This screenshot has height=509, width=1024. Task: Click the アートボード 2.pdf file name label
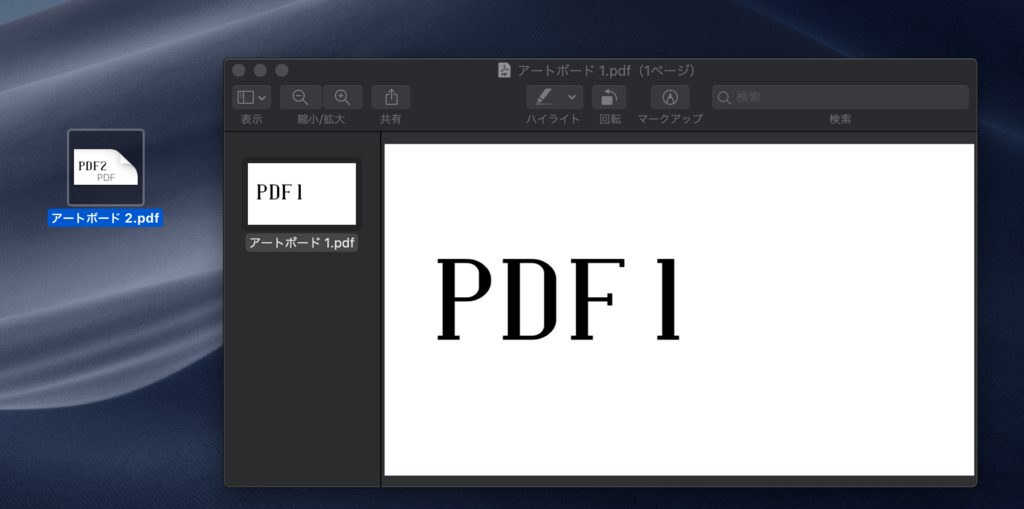coord(105,218)
